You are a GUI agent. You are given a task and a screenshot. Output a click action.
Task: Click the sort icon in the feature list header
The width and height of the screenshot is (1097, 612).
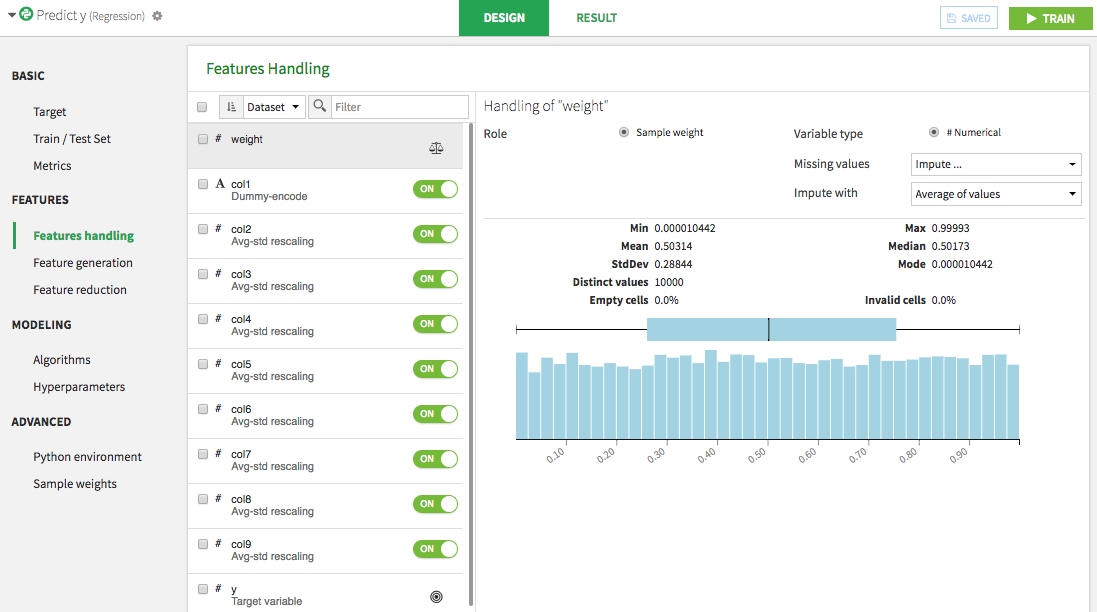(232, 106)
